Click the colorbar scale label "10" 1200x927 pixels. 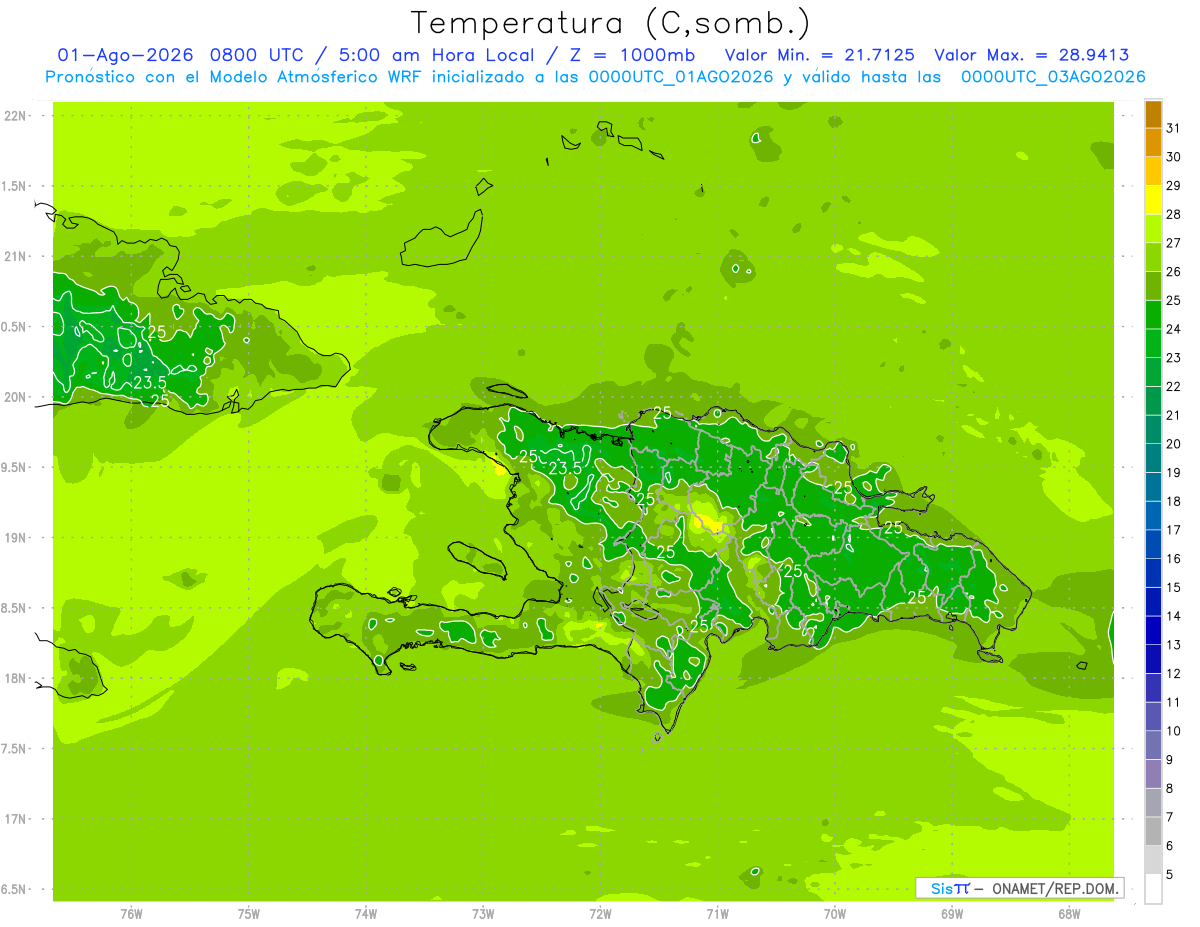[x=1174, y=731]
